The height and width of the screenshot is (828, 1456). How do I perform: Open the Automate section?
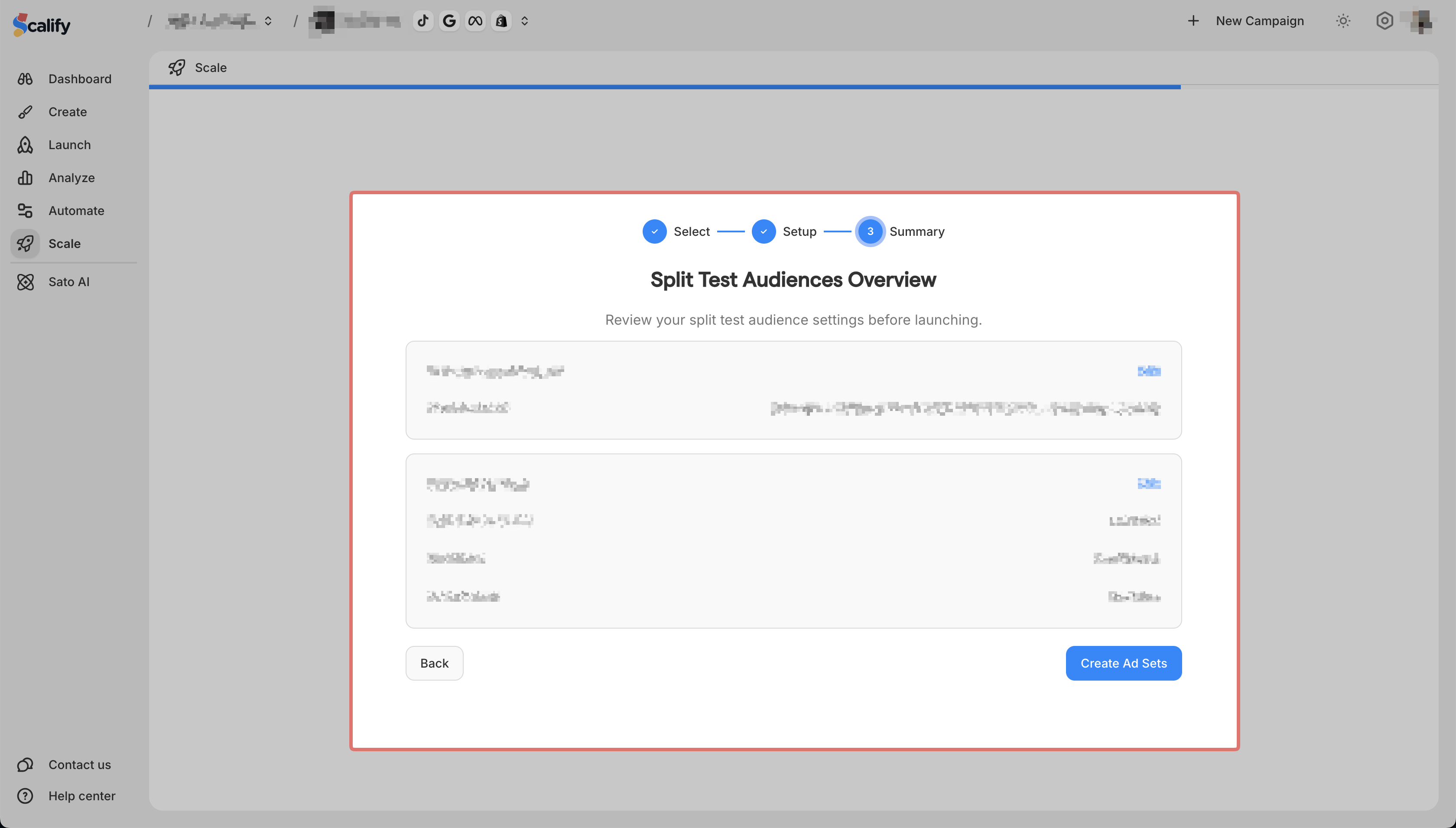tap(76, 211)
